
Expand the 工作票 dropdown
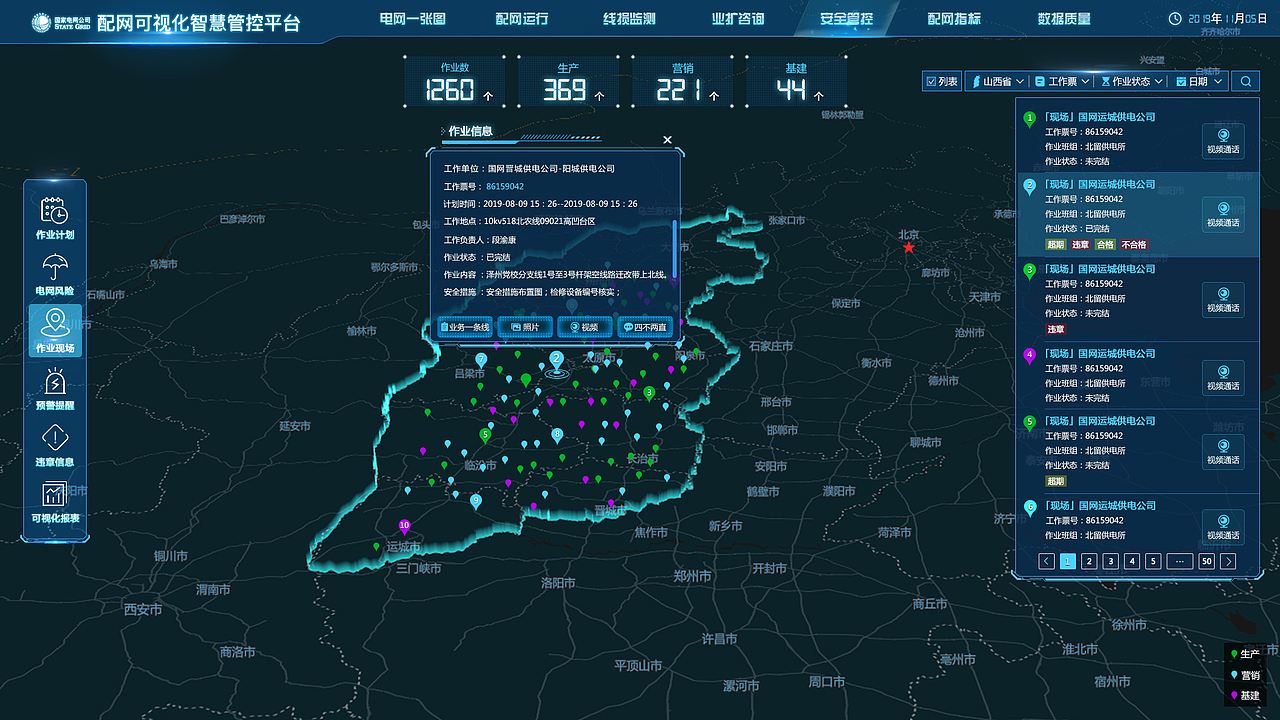1062,81
